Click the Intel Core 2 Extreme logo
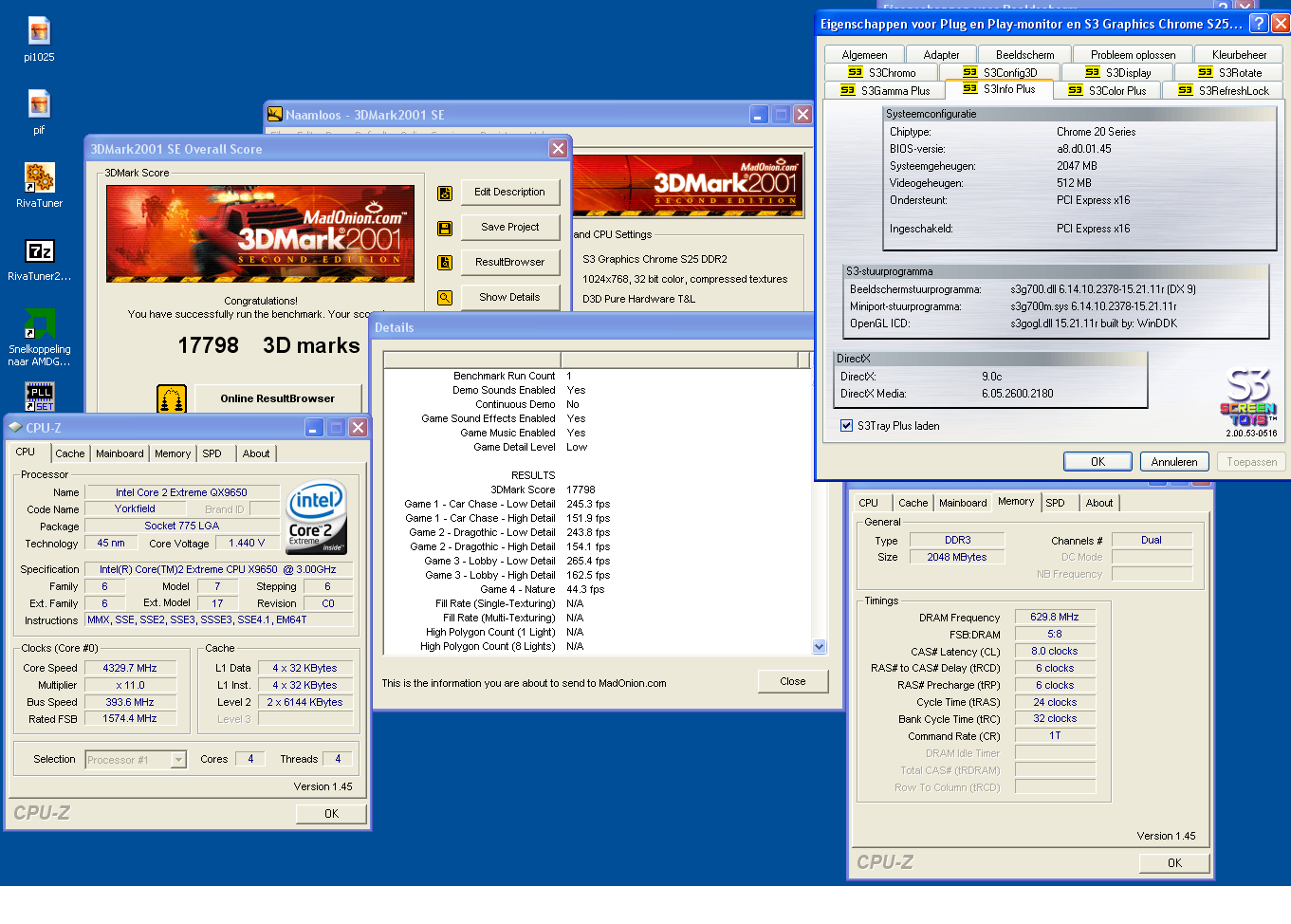The image size is (1291, 924). coord(317,517)
